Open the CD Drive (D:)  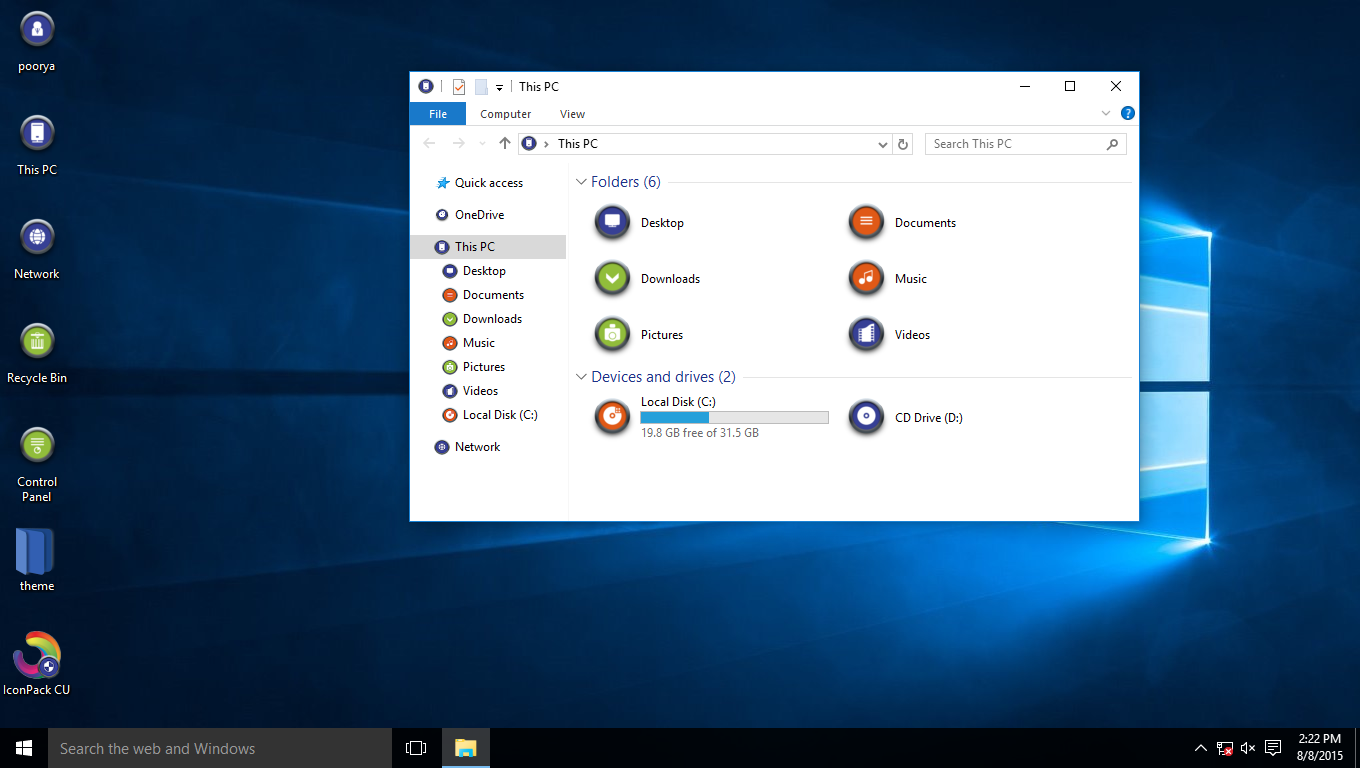point(928,417)
